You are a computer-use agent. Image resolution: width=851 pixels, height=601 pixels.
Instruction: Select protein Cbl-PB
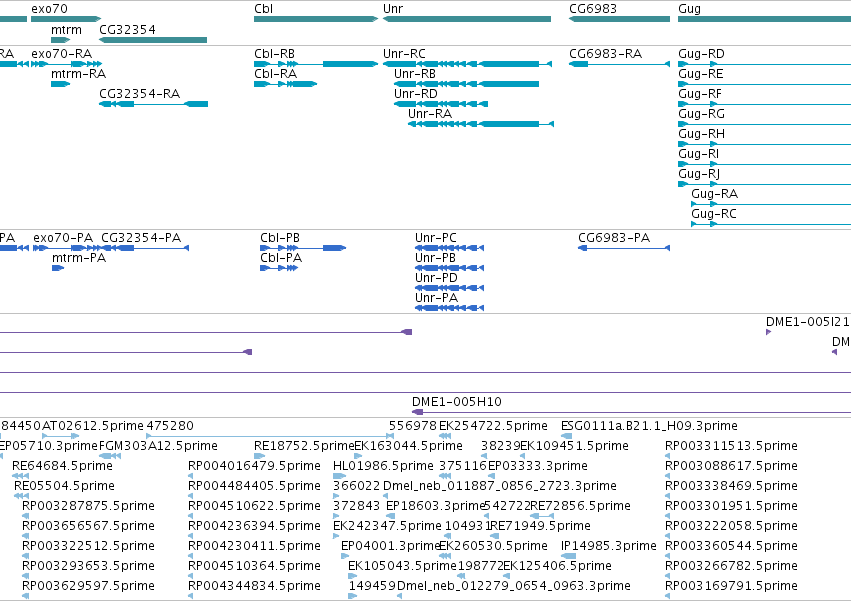point(303,248)
